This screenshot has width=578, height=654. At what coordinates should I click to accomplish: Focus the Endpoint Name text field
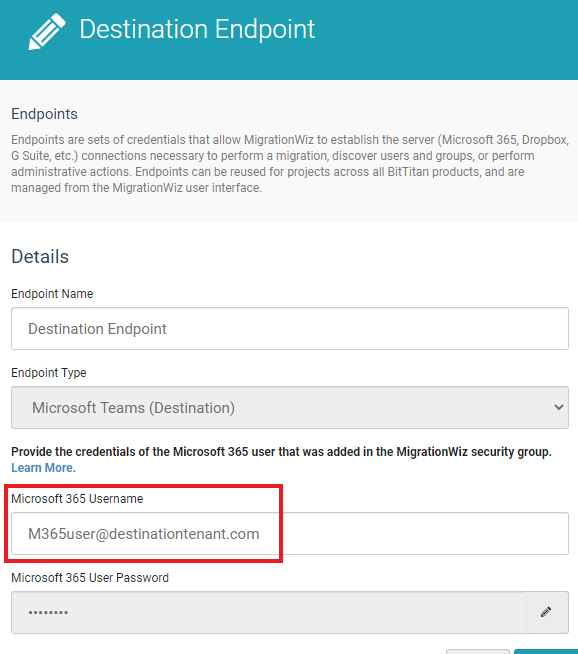point(290,329)
